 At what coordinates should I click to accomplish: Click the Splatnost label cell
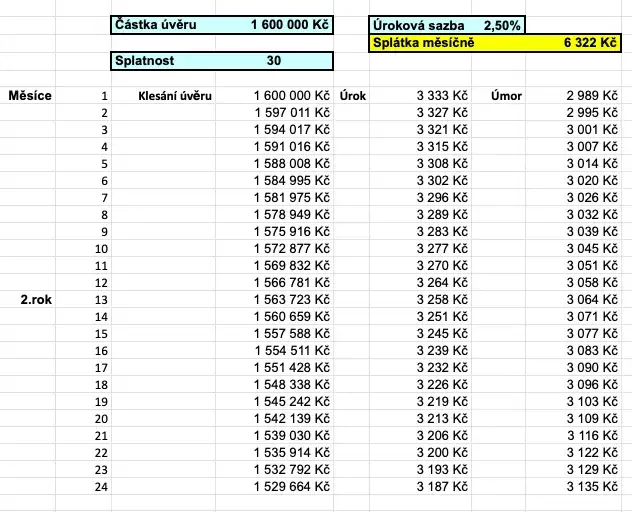click(144, 61)
